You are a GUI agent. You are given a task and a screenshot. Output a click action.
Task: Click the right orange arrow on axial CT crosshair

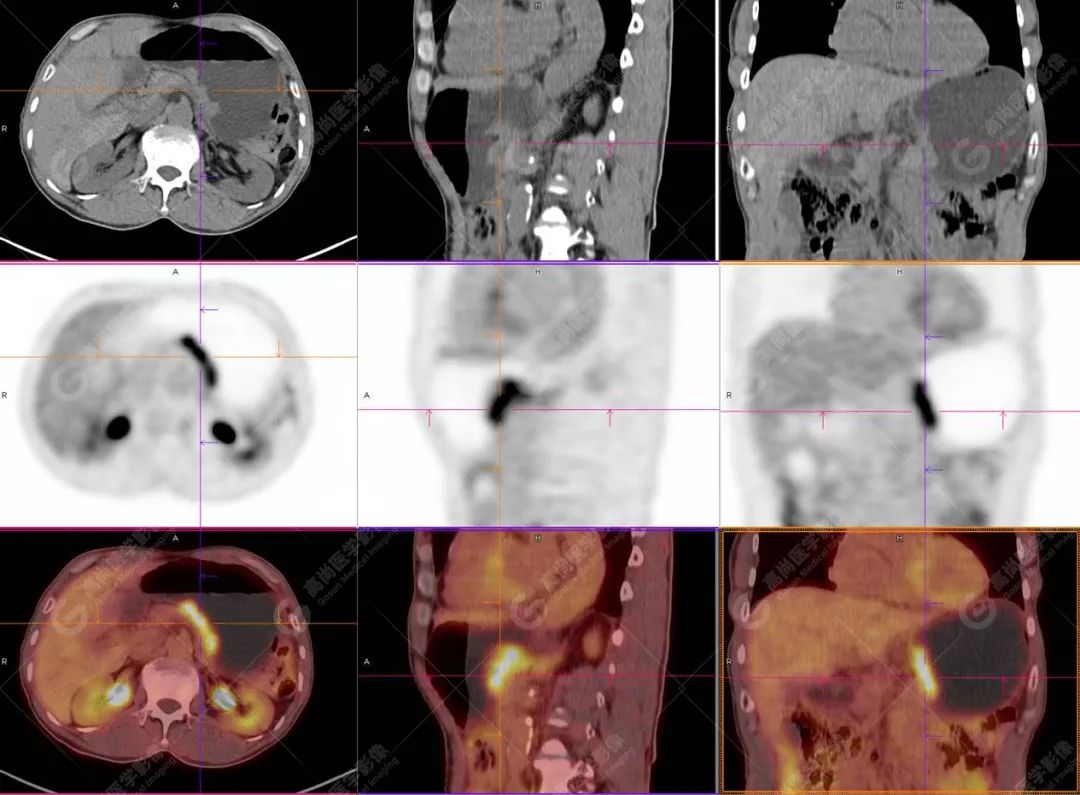tap(279, 82)
